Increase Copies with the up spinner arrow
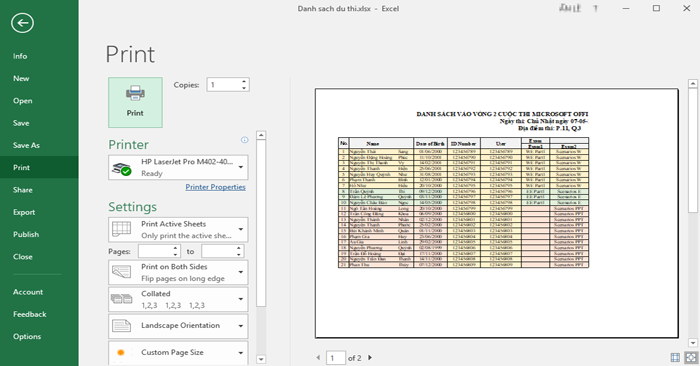700x366 pixels. click(244, 82)
